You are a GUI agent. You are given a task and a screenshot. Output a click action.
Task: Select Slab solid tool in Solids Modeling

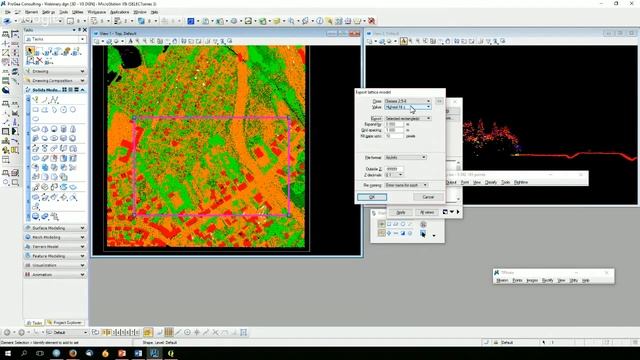coord(36,129)
